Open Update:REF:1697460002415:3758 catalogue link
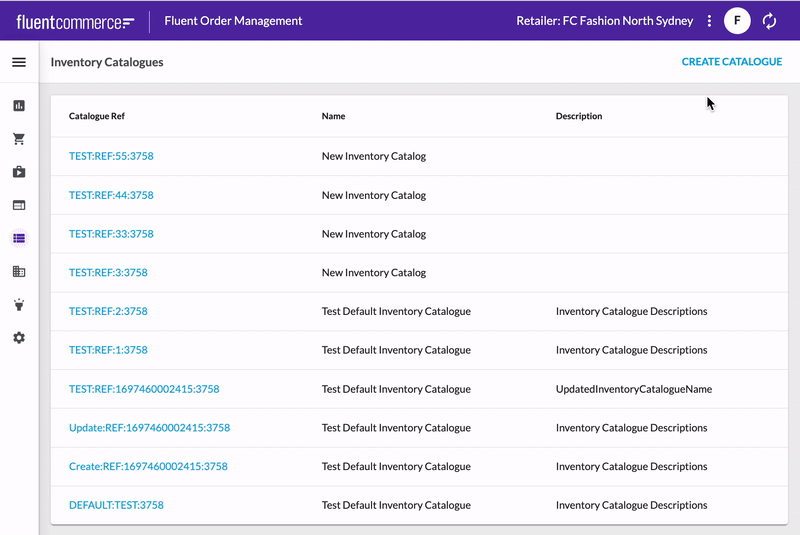 point(149,428)
